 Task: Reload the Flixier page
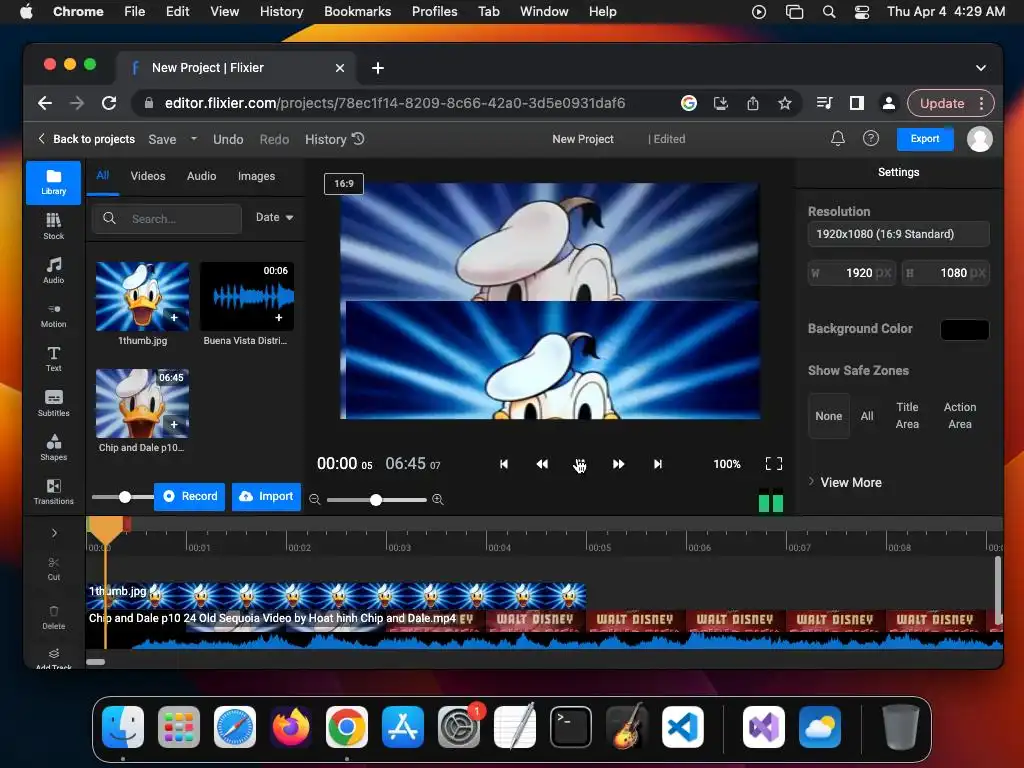coord(109,103)
